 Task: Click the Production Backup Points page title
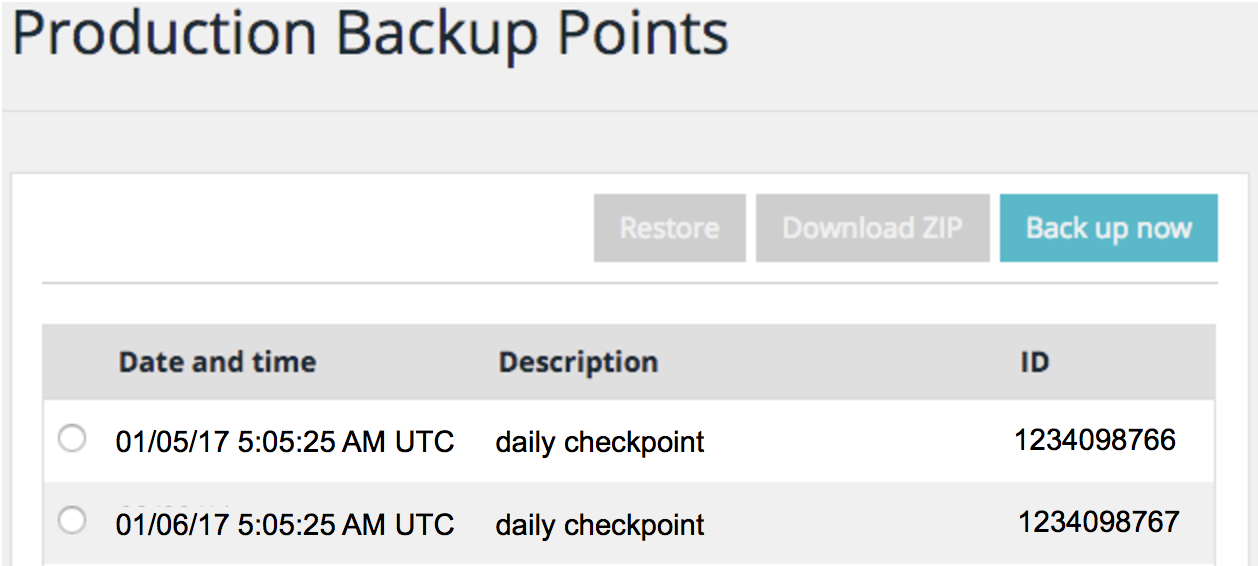click(370, 35)
